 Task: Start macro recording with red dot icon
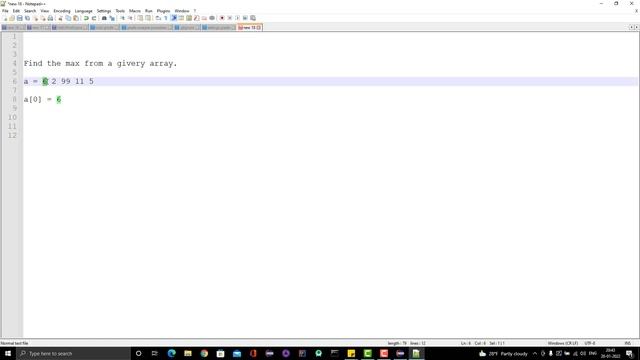[x=222, y=18]
